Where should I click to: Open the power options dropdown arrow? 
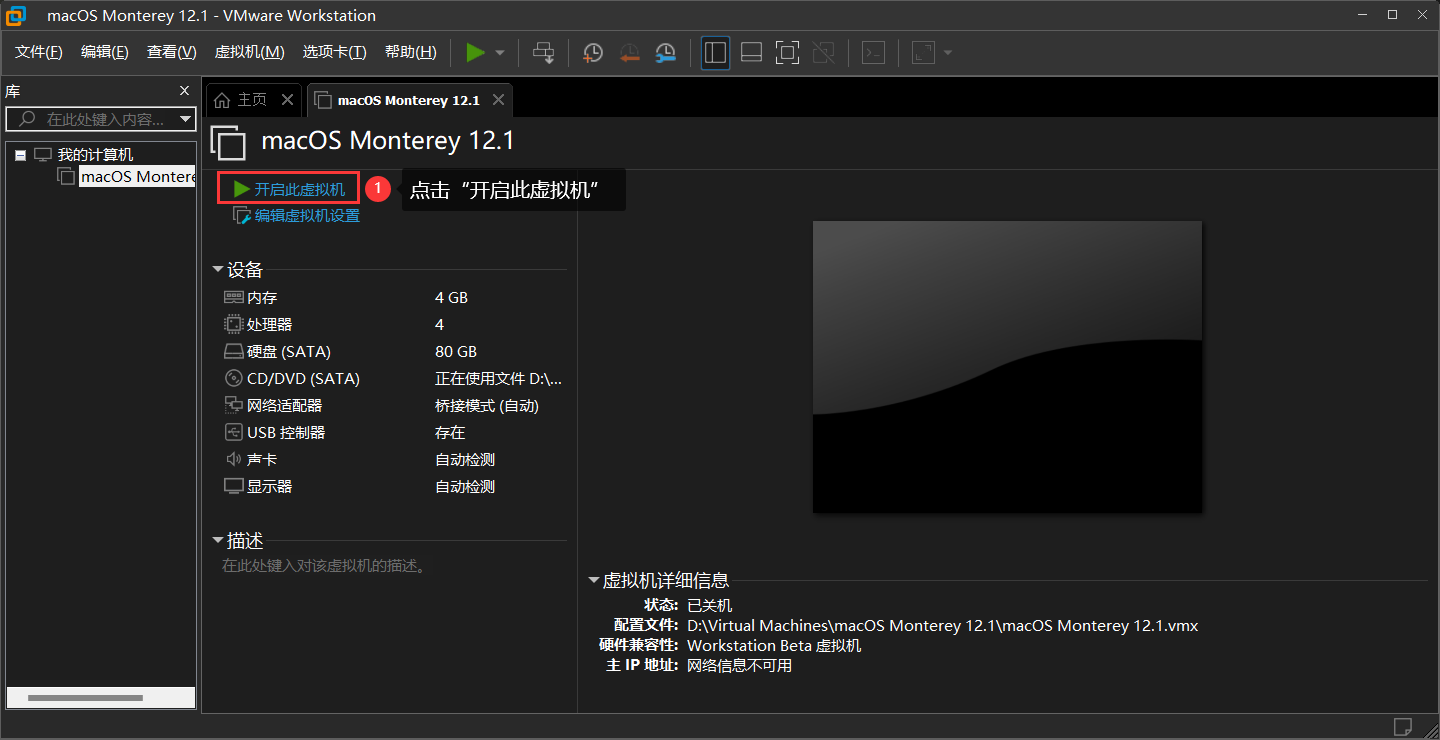click(x=500, y=52)
